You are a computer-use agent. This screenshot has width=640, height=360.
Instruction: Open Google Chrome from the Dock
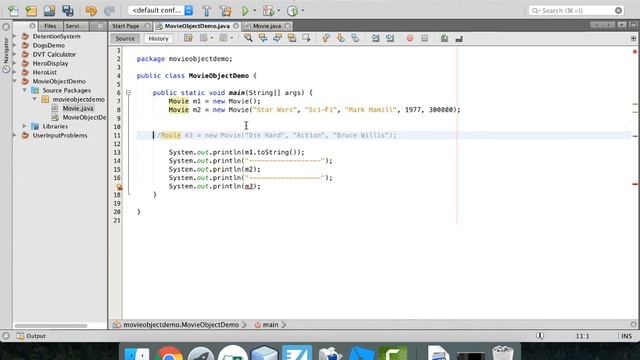coord(169,354)
